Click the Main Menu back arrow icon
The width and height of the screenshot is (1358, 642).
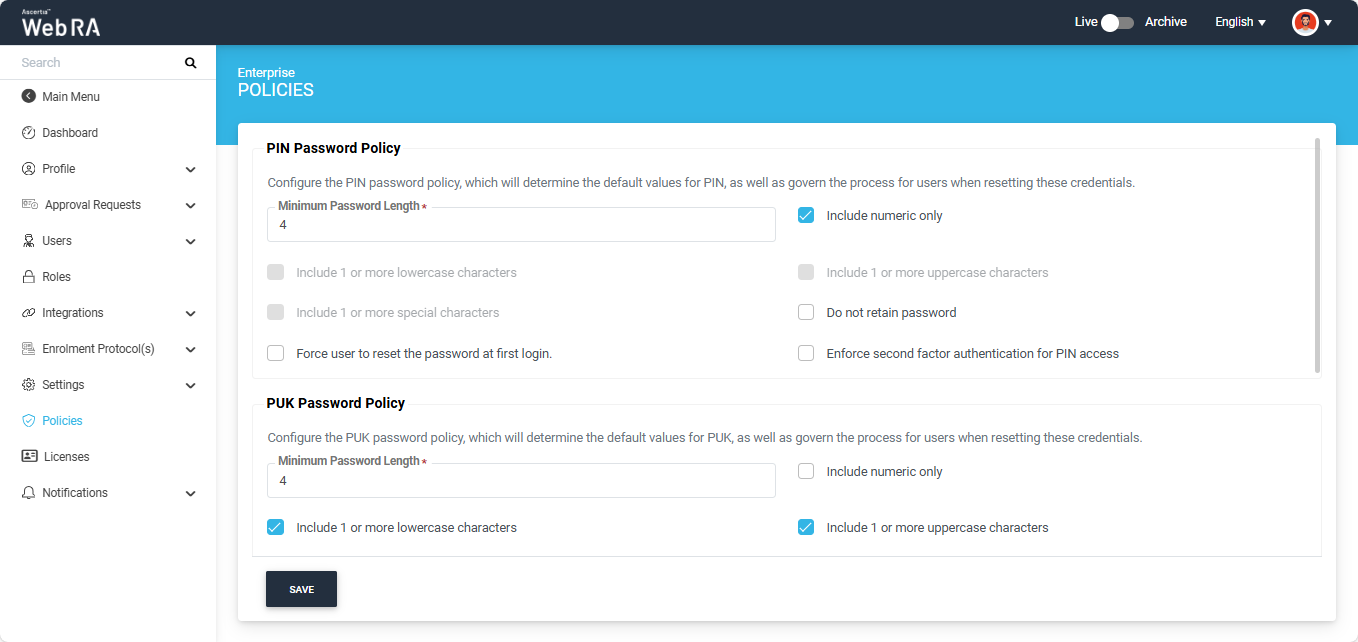28,97
